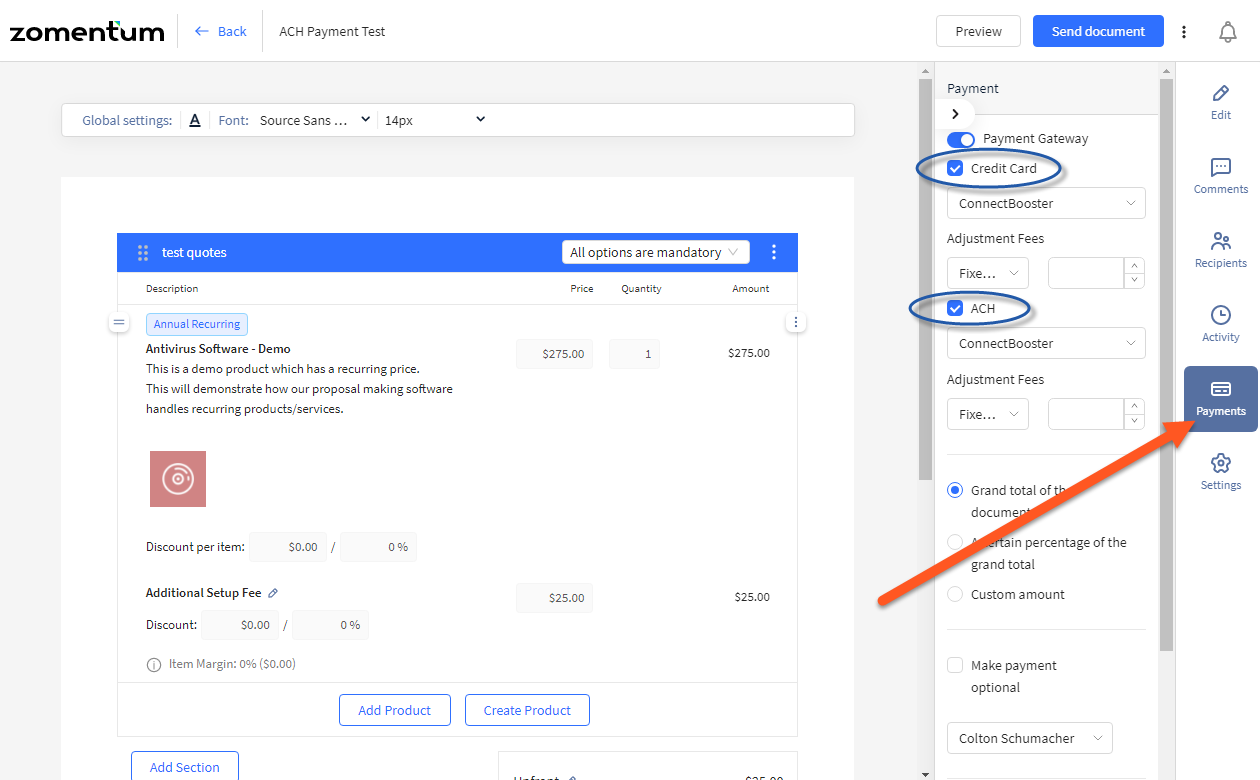Select Grand total of the document radio

pos(955,491)
